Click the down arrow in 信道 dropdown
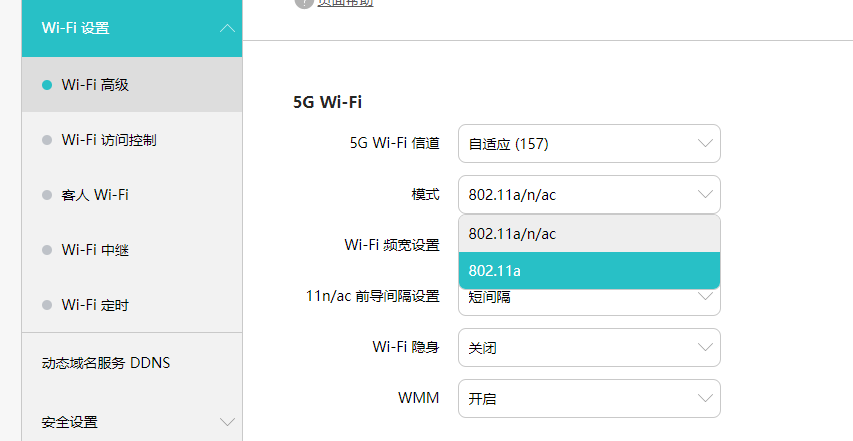This screenshot has width=853, height=441. click(704, 144)
